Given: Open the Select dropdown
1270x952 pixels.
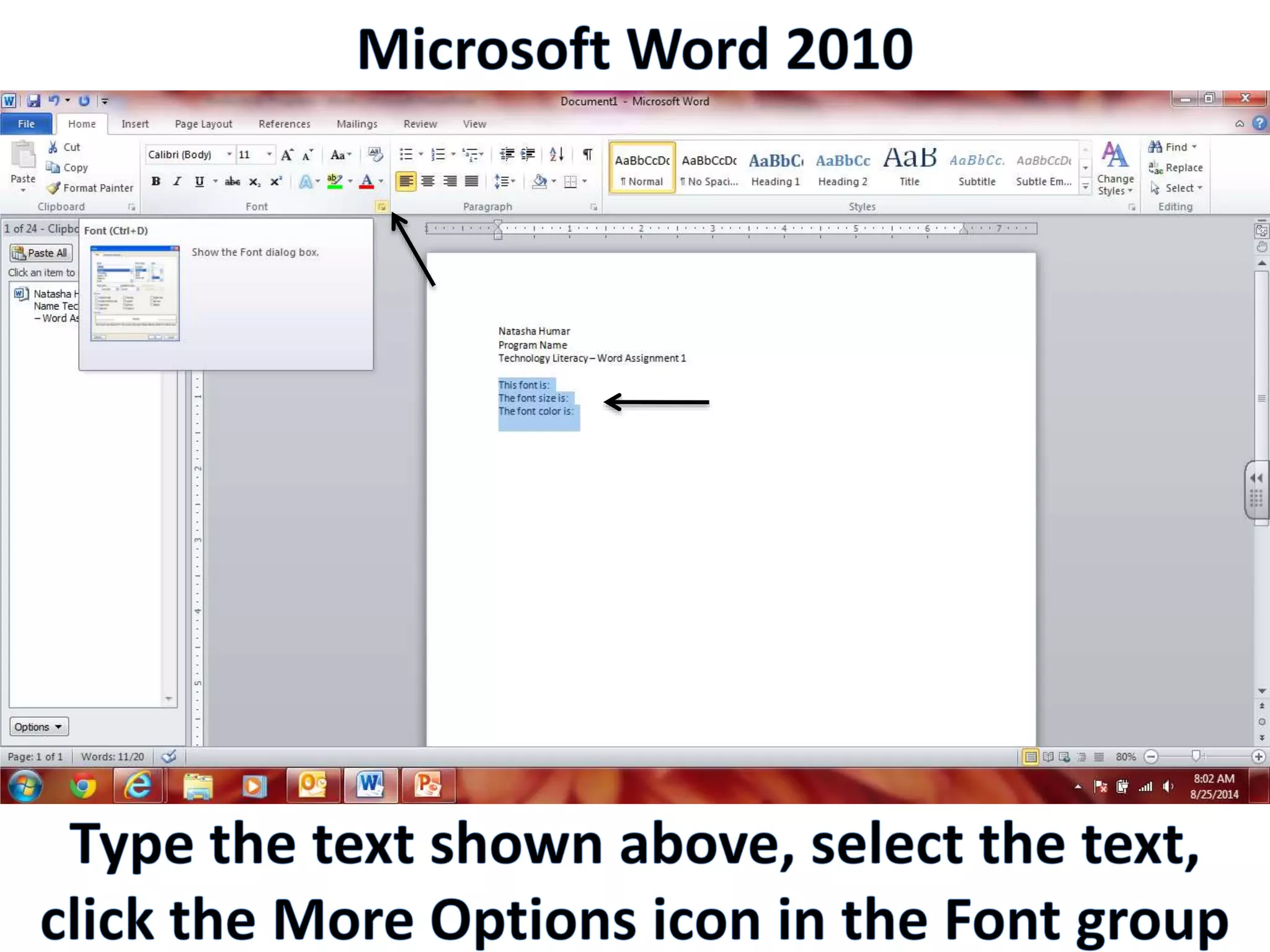Looking at the screenshot, I should [x=1176, y=188].
